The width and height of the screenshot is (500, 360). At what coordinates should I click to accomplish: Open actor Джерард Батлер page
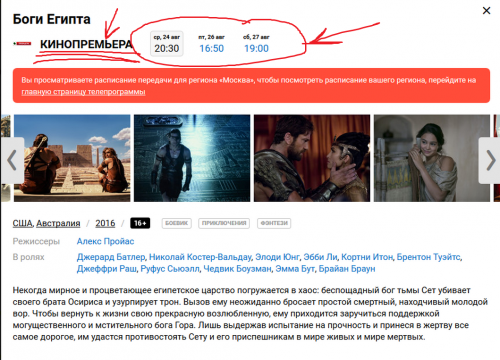pyautogui.click(x=111, y=257)
